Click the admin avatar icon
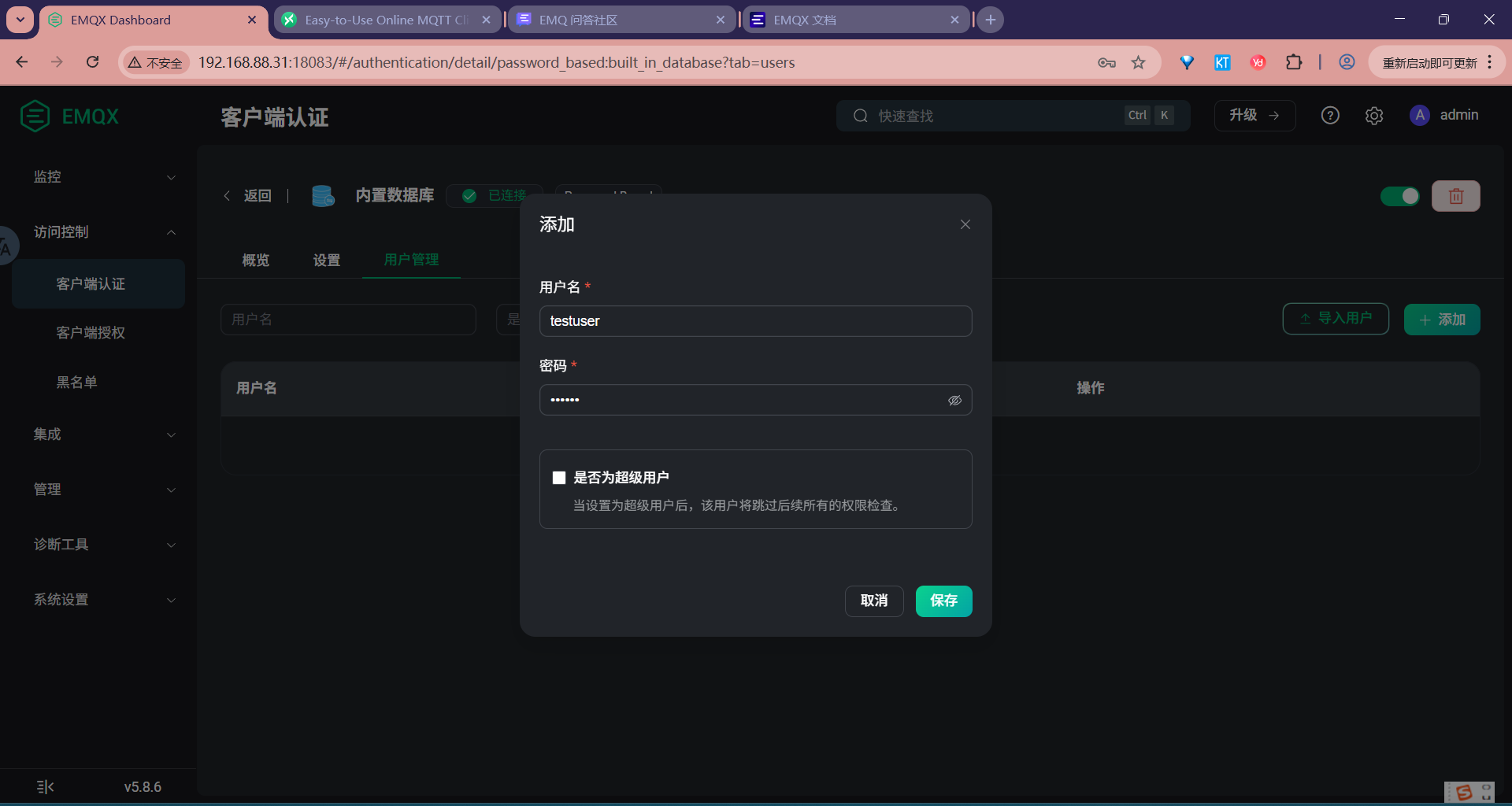This screenshot has width=1512, height=806. pyautogui.click(x=1419, y=115)
